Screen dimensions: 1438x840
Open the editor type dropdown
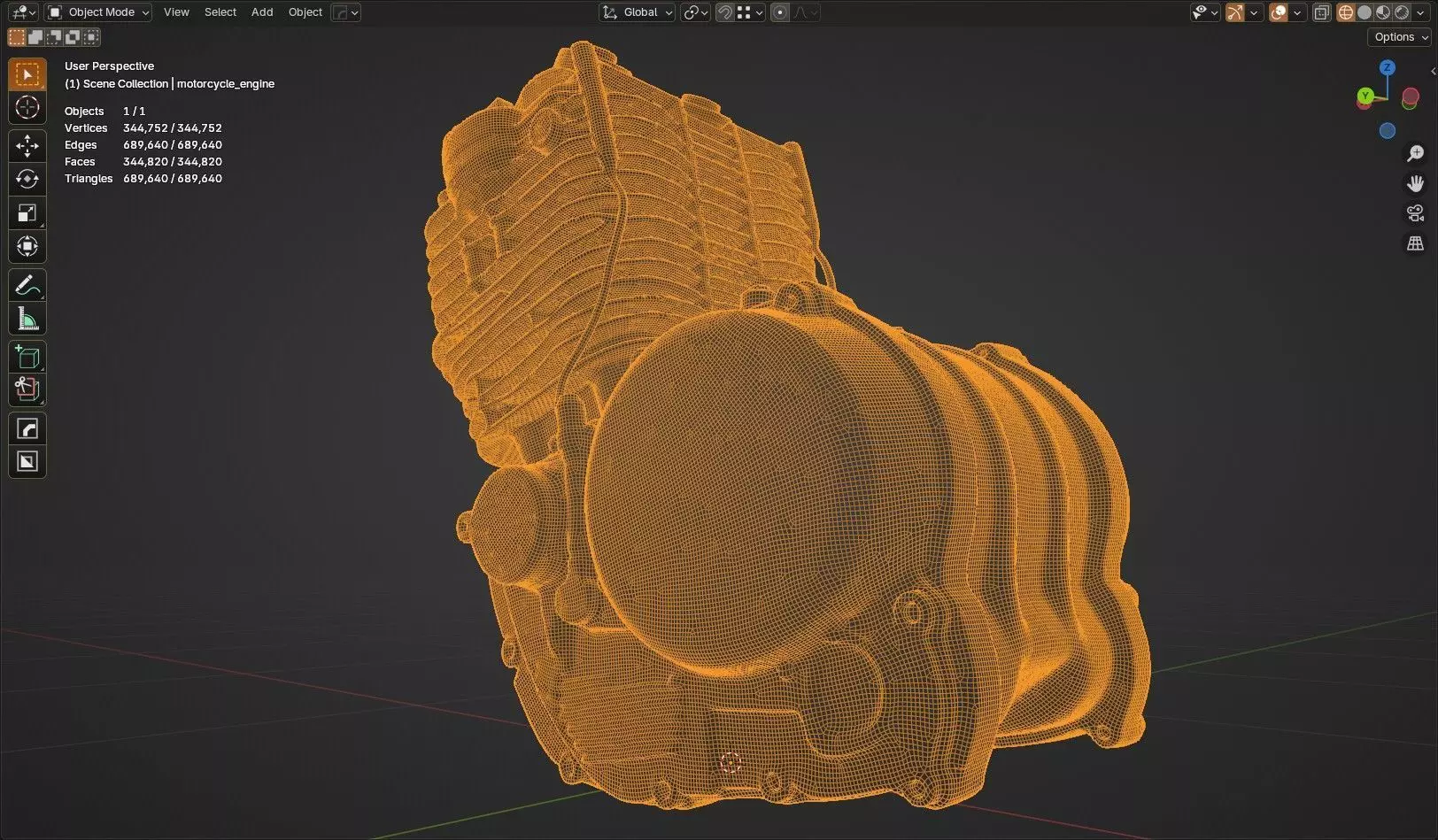[22, 12]
